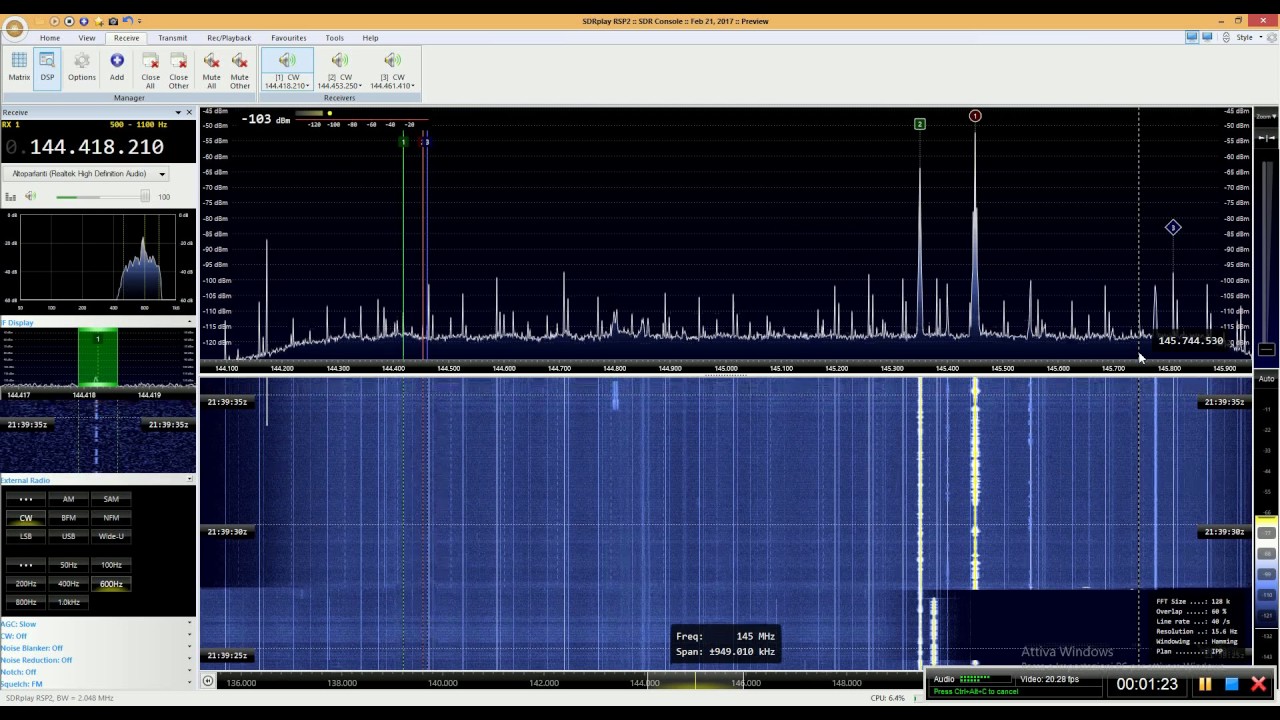Open receiver 3 CW 144.461.410 dropdown
Screen dimensions: 1280x720
[x=392, y=81]
